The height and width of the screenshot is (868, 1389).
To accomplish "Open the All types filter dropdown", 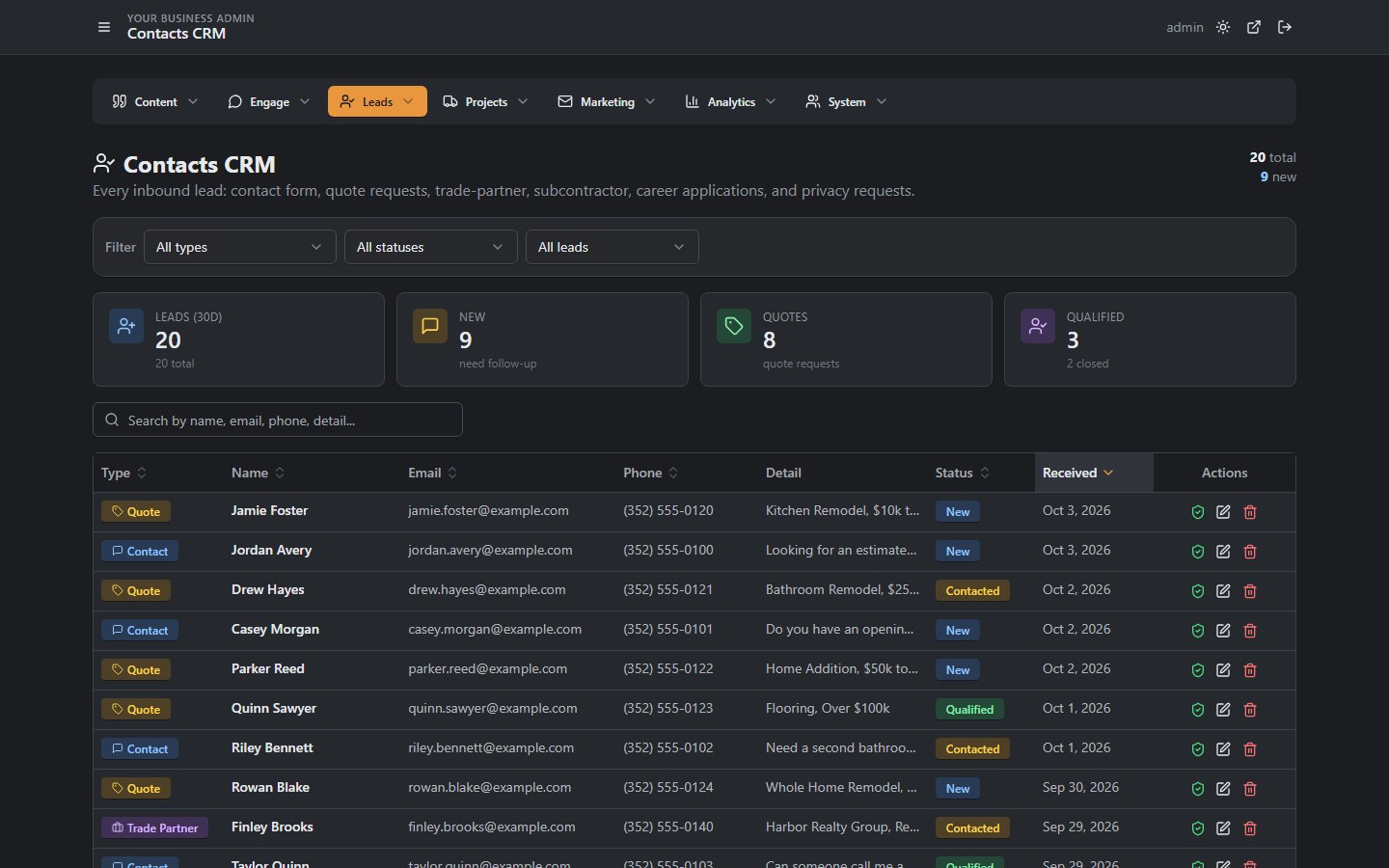I will (x=240, y=247).
